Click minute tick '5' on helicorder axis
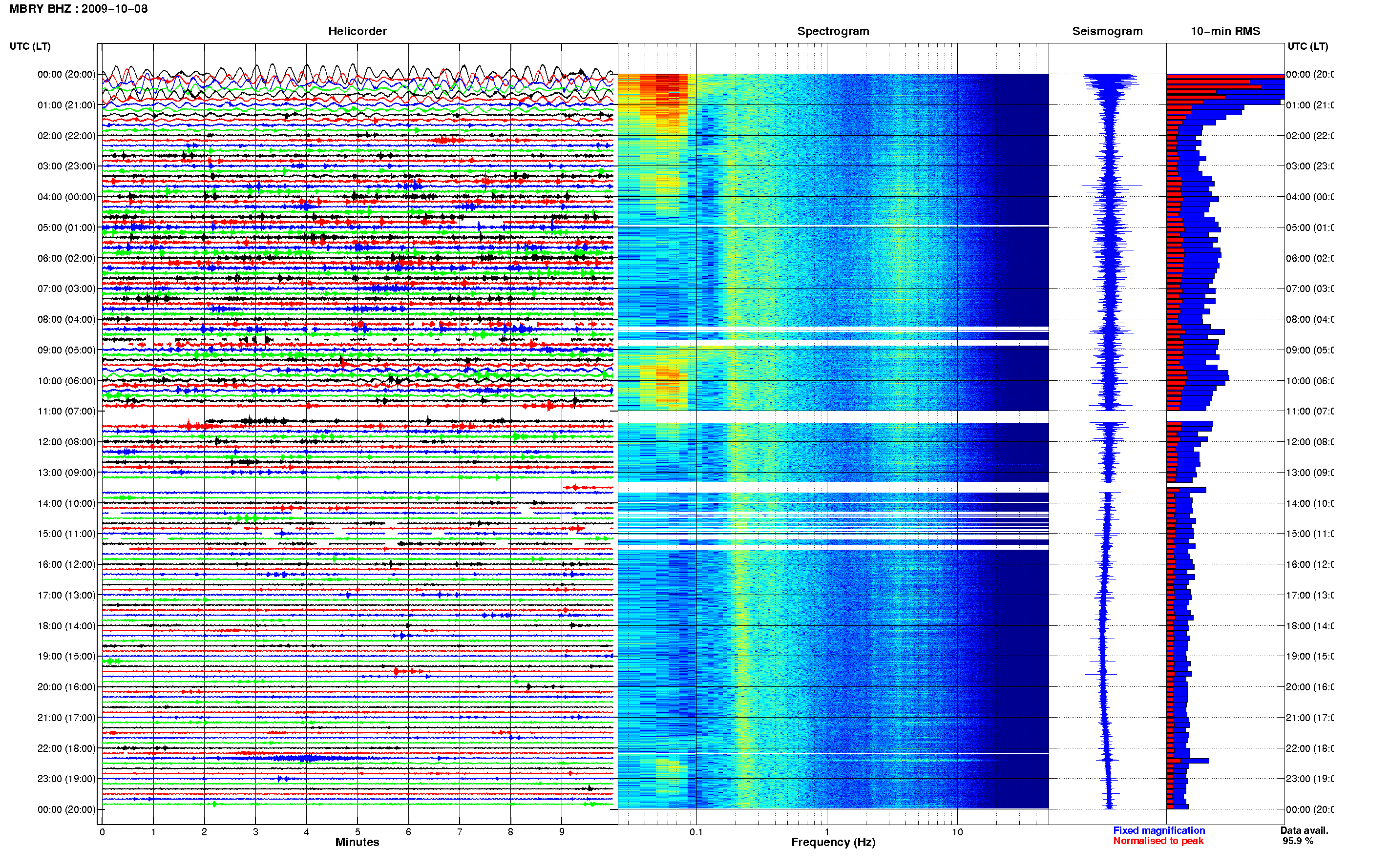The image size is (1389, 868). tap(357, 832)
